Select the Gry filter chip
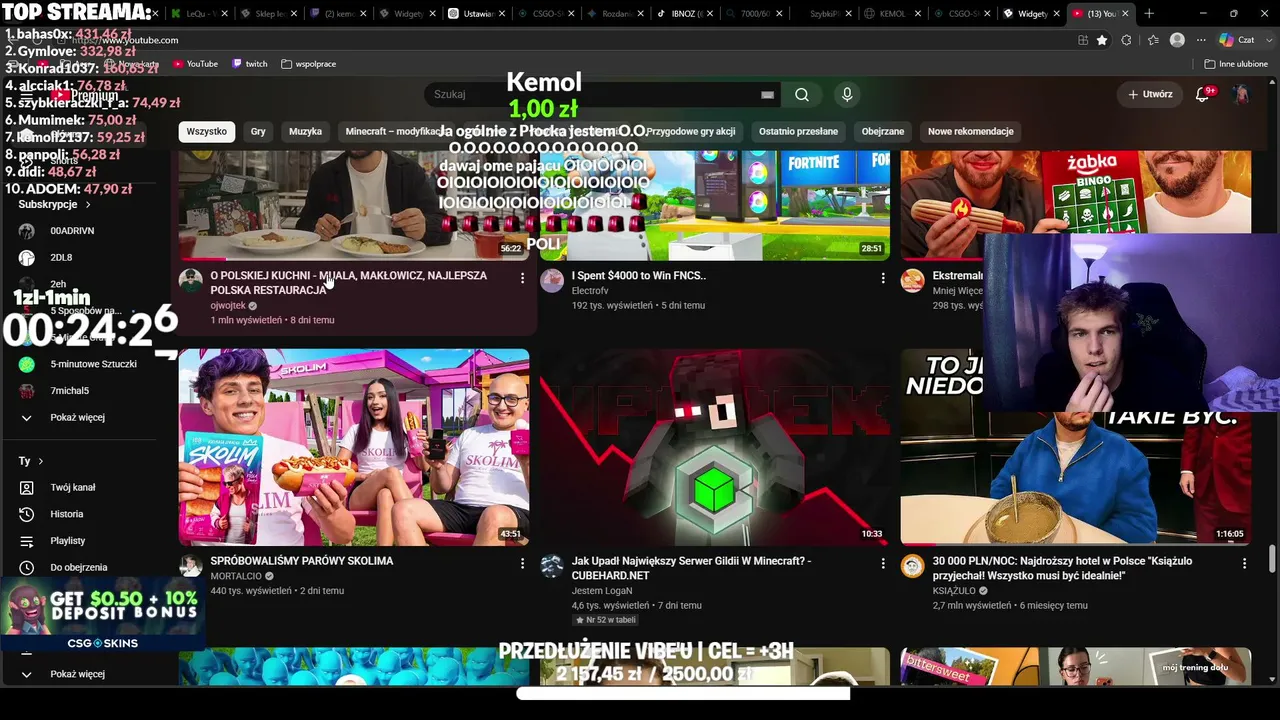This screenshot has width=1280, height=720. click(258, 131)
